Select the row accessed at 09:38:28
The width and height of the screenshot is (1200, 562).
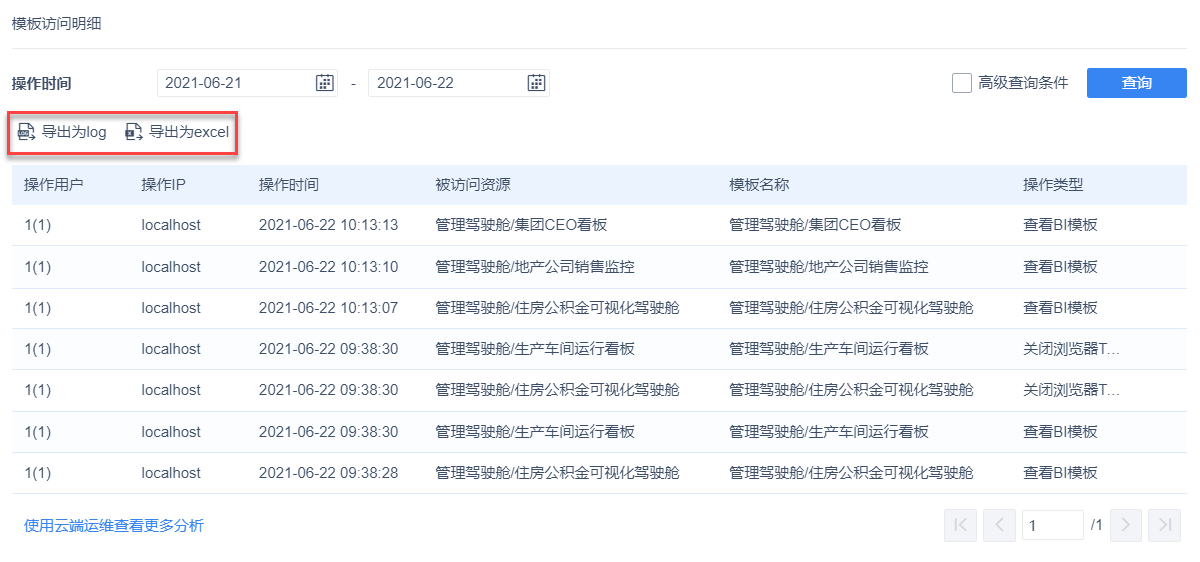(599, 473)
